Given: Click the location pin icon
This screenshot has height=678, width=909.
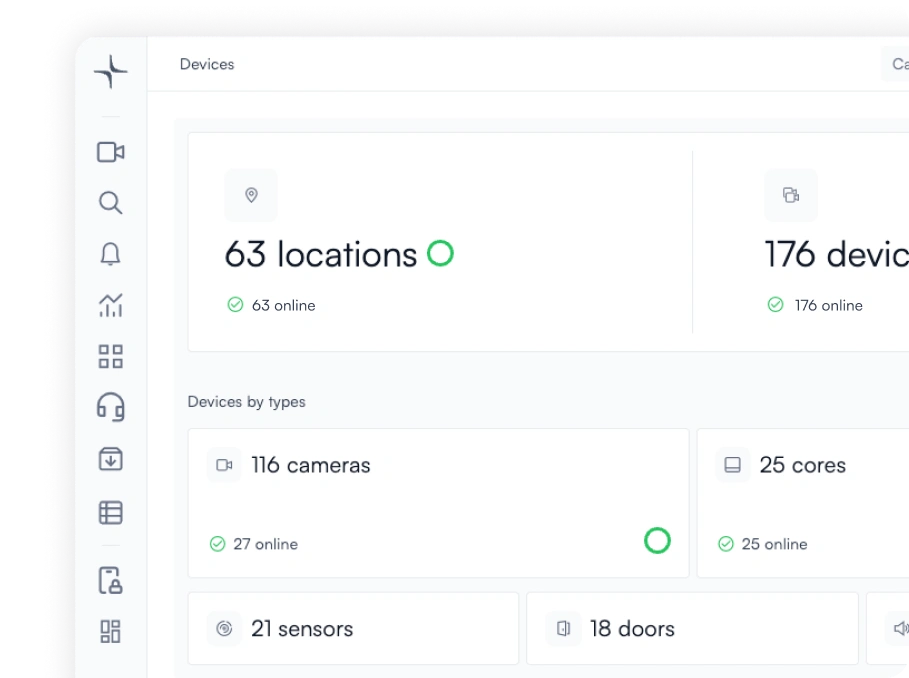Looking at the screenshot, I should coord(251,195).
